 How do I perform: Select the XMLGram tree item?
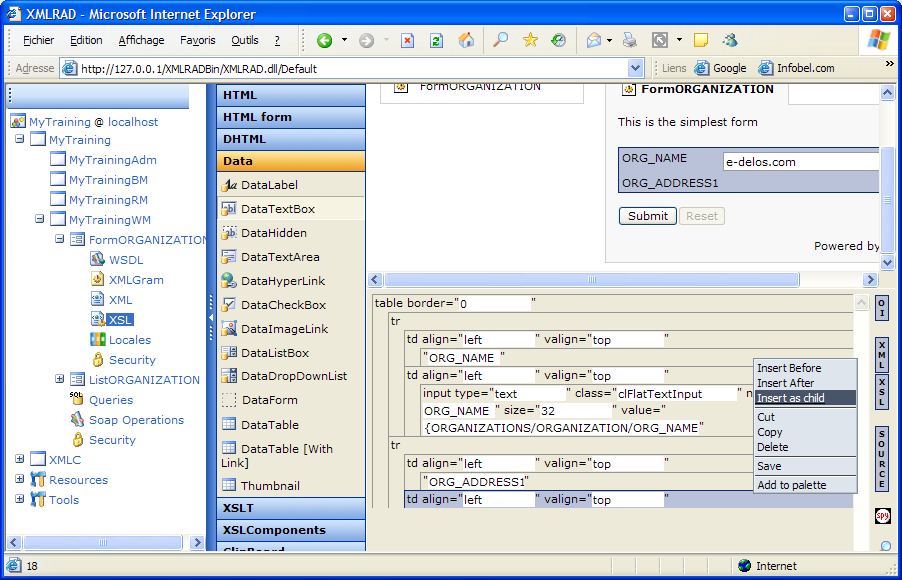click(x=135, y=280)
